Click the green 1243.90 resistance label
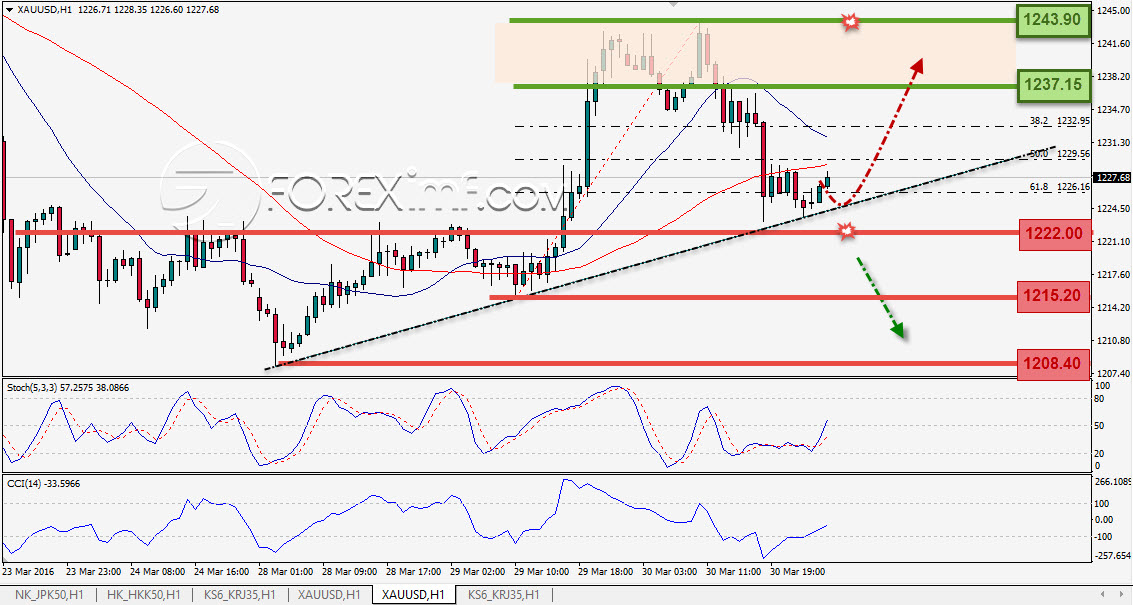This screenshot has height=605, width=1133. (x=1053, y=20)
